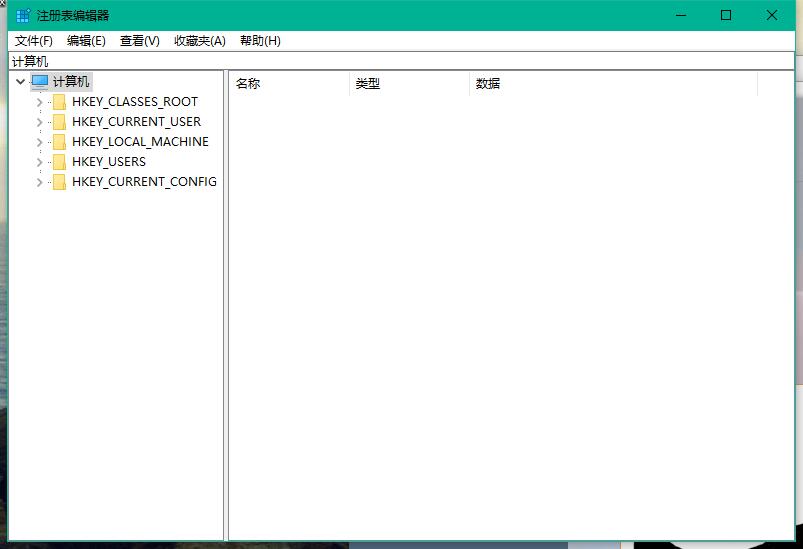The height and width of the screenshot is (549, 803).
Task: Open the 查看(V) menu
Action: [x=139, y=41]
